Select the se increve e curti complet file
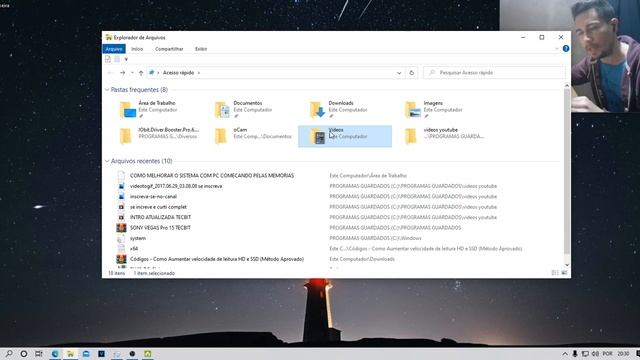The image size is (640, 360). [x=158, y=207]
